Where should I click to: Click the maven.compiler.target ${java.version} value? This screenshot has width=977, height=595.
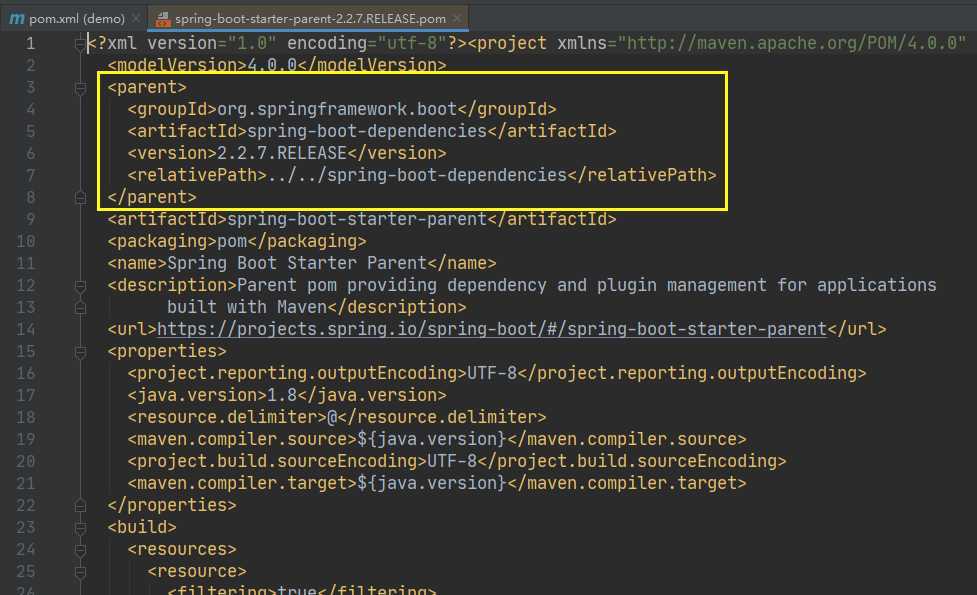coord(432,483)
